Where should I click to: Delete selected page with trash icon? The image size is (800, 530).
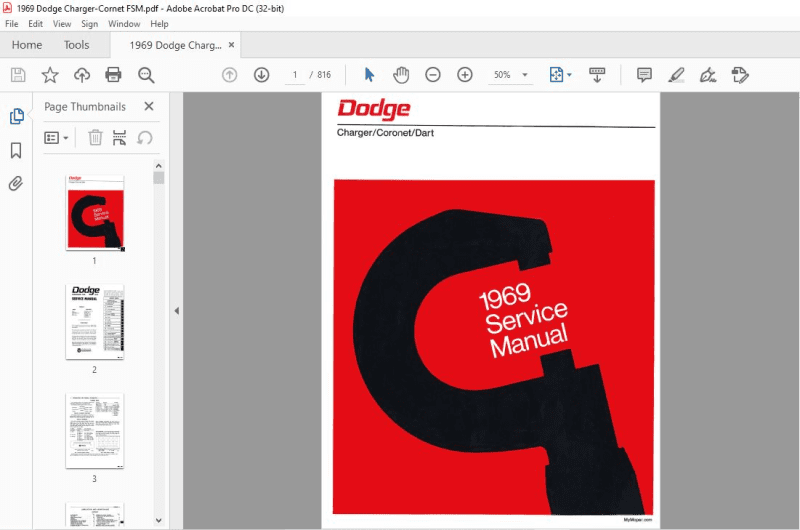tap(95, 138)
